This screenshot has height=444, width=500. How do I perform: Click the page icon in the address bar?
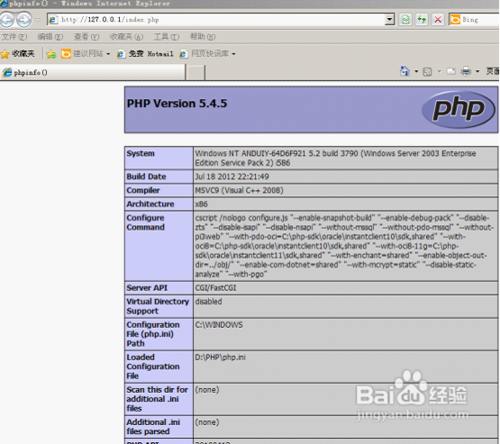53,20
